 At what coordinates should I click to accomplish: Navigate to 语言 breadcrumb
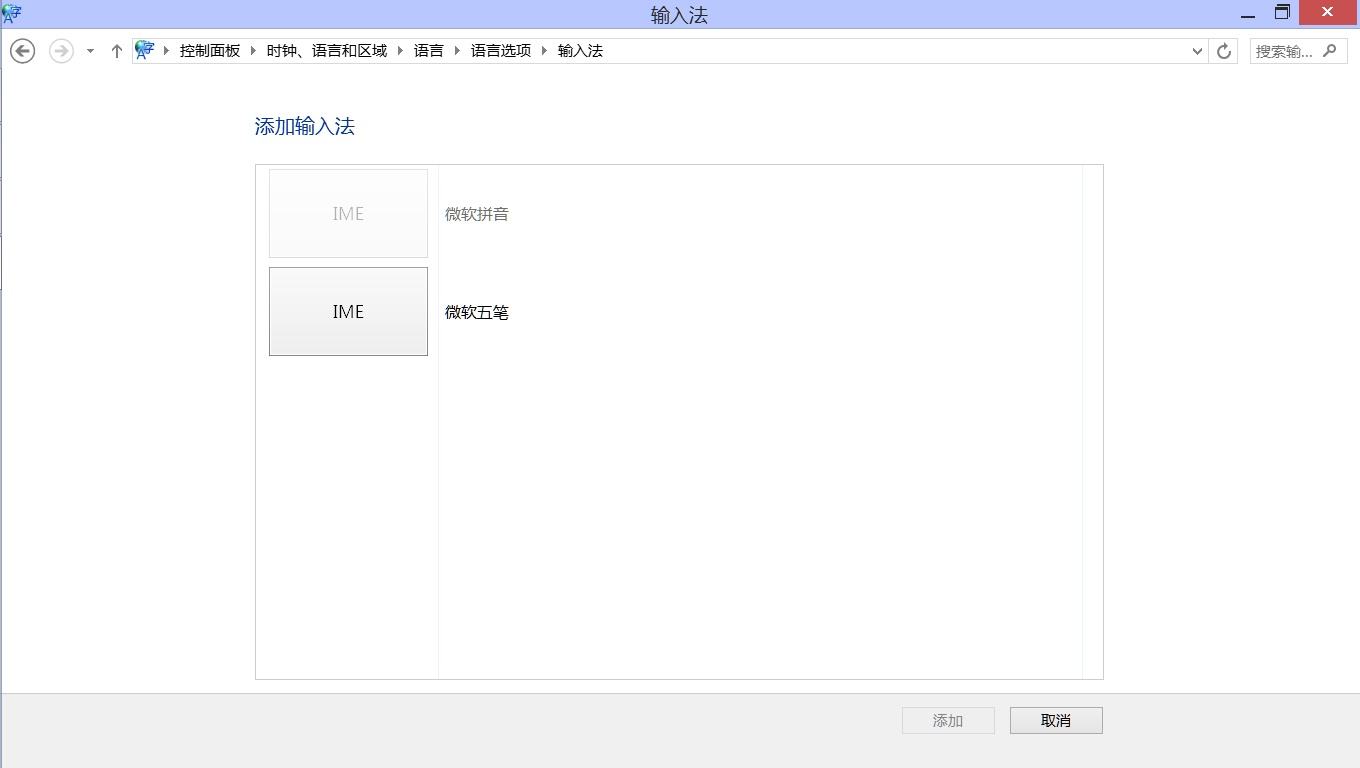[429, 51]
